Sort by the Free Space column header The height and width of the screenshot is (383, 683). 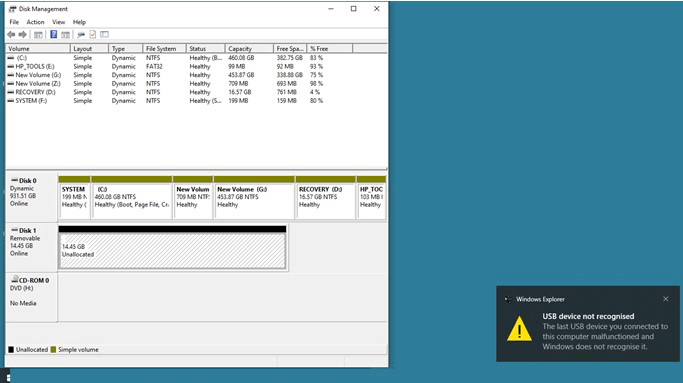click(x=290, y=49)
